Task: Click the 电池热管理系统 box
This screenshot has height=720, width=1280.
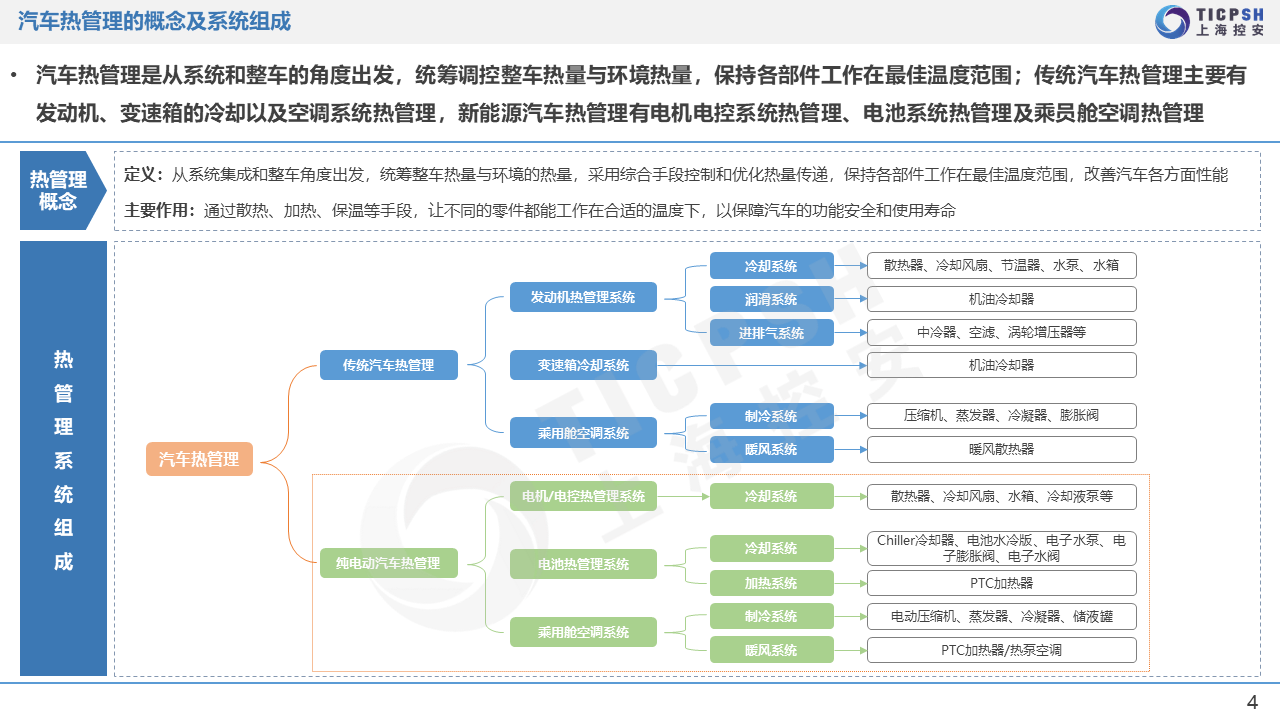Action: (583, 564)
